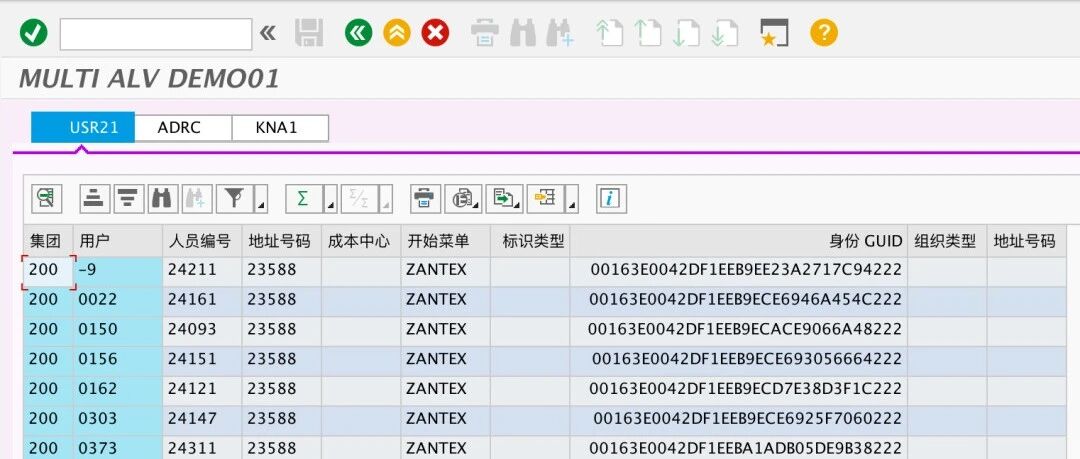Switch to the ADRC tab
Image resolution: width=1080 pixels, height=459 pixels.
pyautogui.click(x=183, y=128)
